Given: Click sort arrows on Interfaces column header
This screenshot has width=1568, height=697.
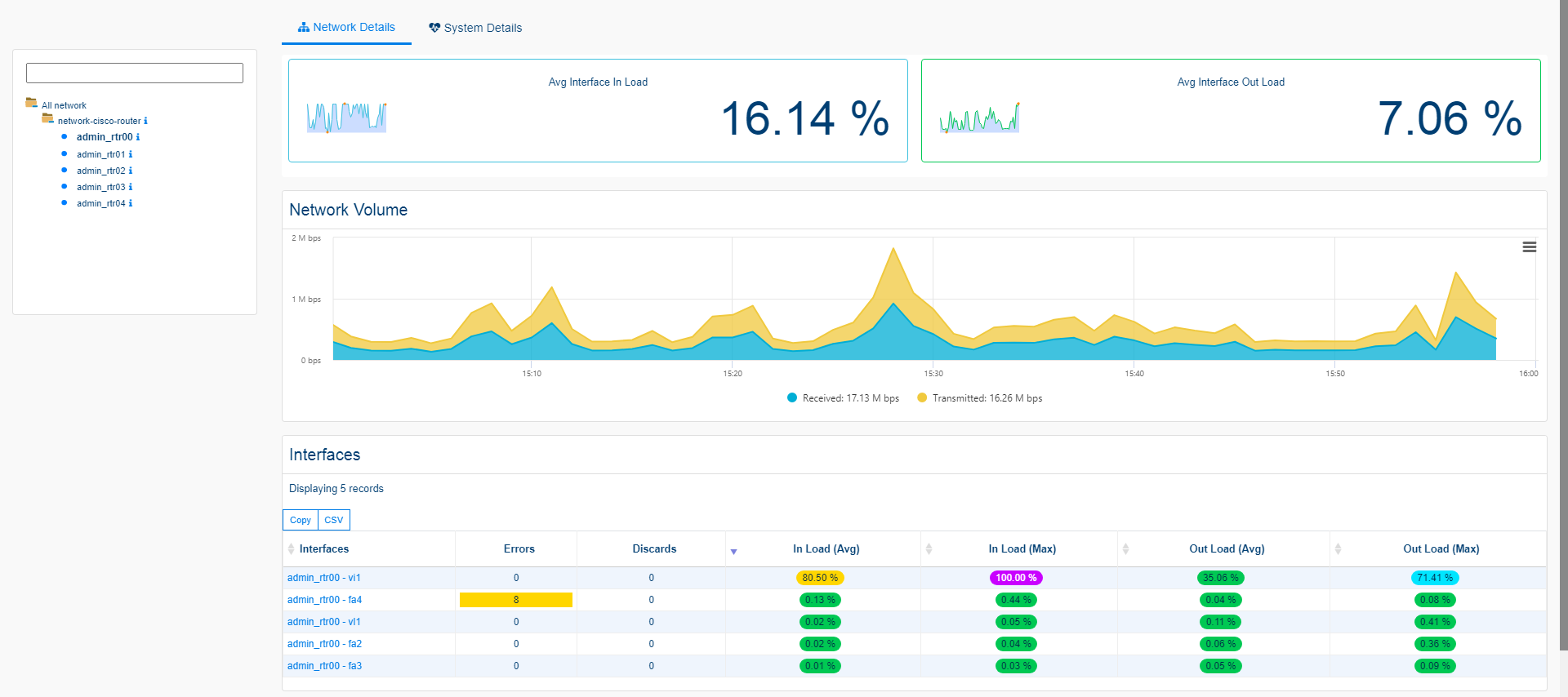Looking at the screenshot, I should (x=292, y=549).
